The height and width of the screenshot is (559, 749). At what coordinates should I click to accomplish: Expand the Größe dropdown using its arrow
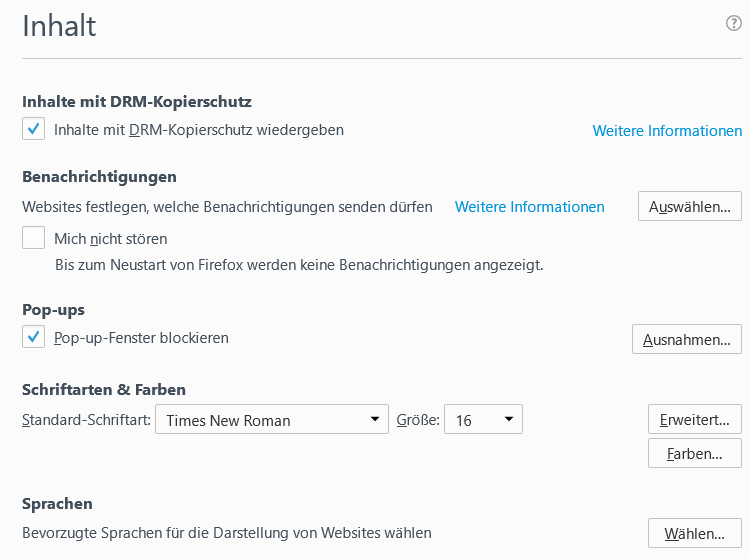pos(508,419)
